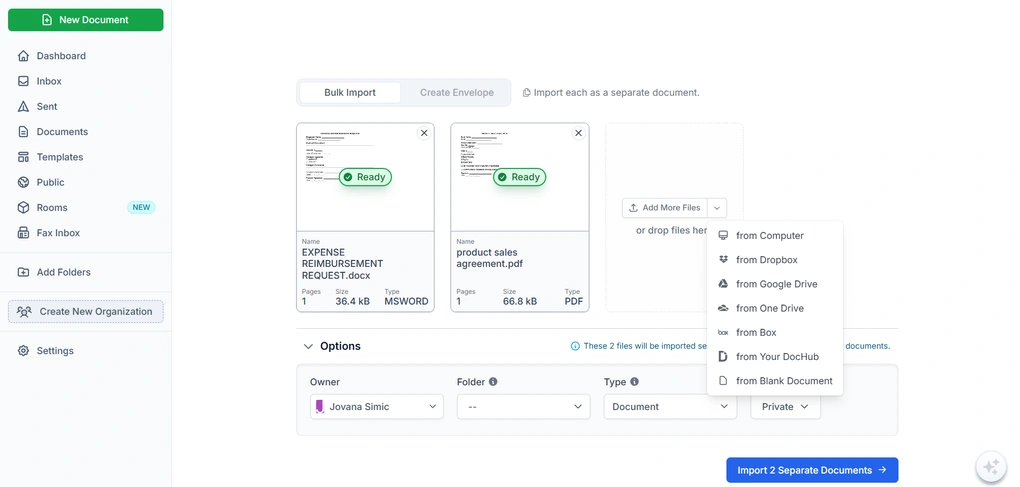Viewport: 1020px width, 487px height.
Task: Click the EXPENSE REIMBURSEMENT REQUEST.docx file name
Action: point(342,264)
